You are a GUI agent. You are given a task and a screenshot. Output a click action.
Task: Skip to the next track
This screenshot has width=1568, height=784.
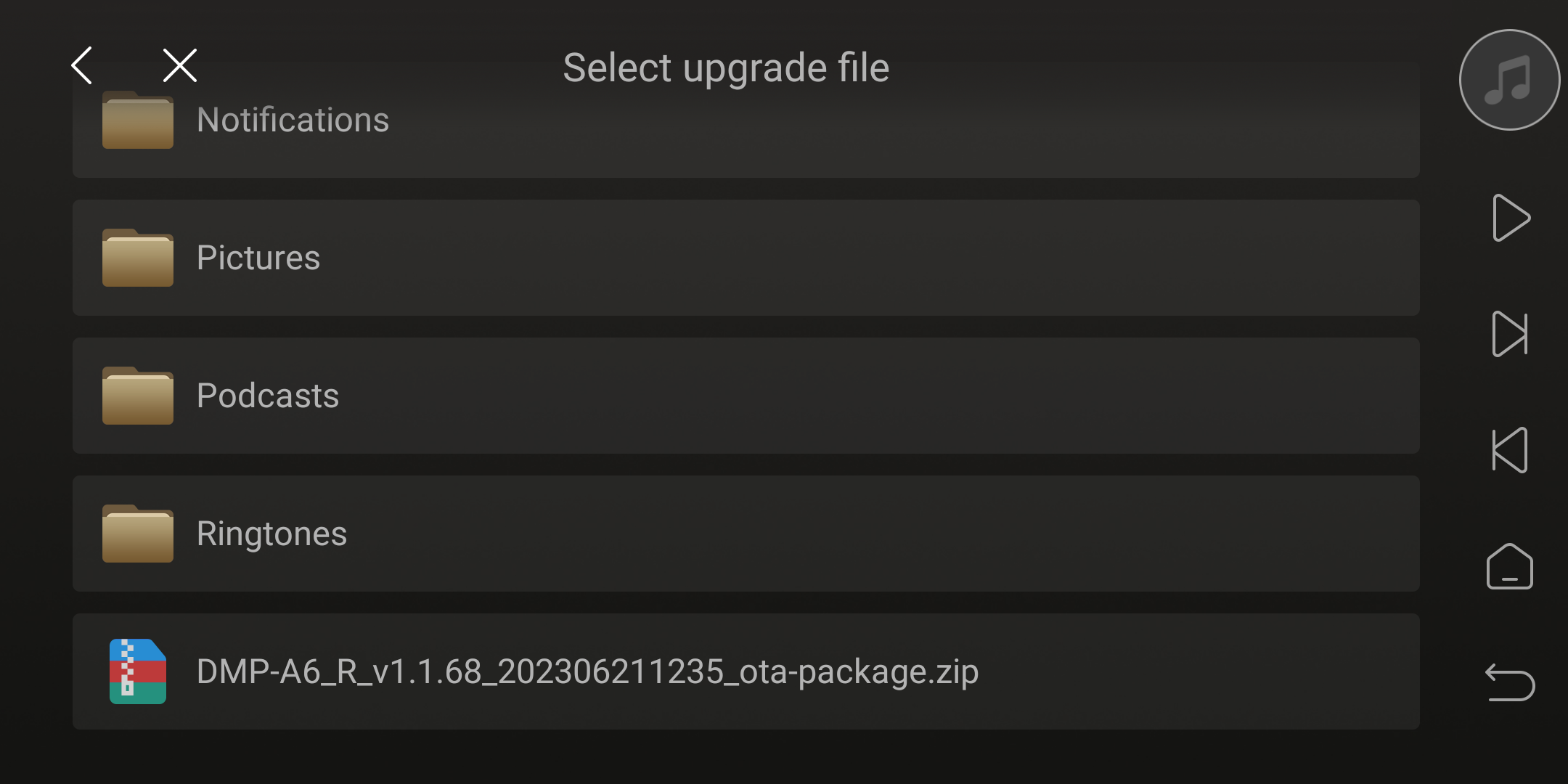tap(1510, 334)
